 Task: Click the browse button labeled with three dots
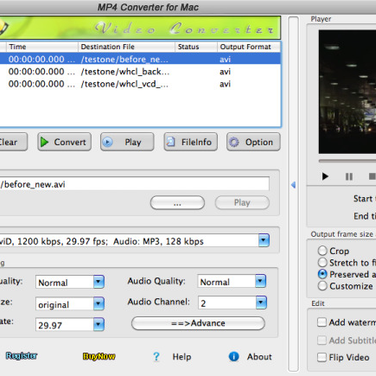(177, 203)
